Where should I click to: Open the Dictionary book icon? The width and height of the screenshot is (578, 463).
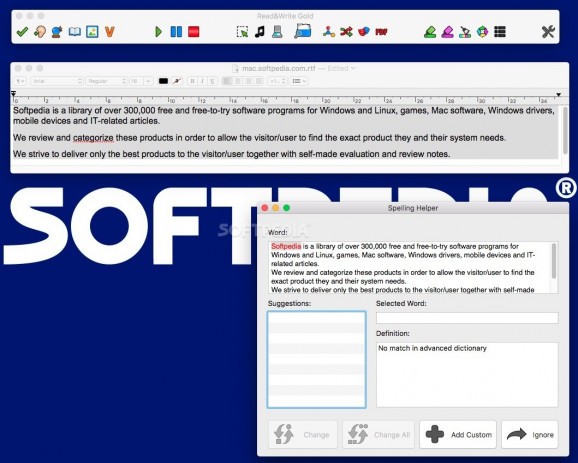(75, 32)
